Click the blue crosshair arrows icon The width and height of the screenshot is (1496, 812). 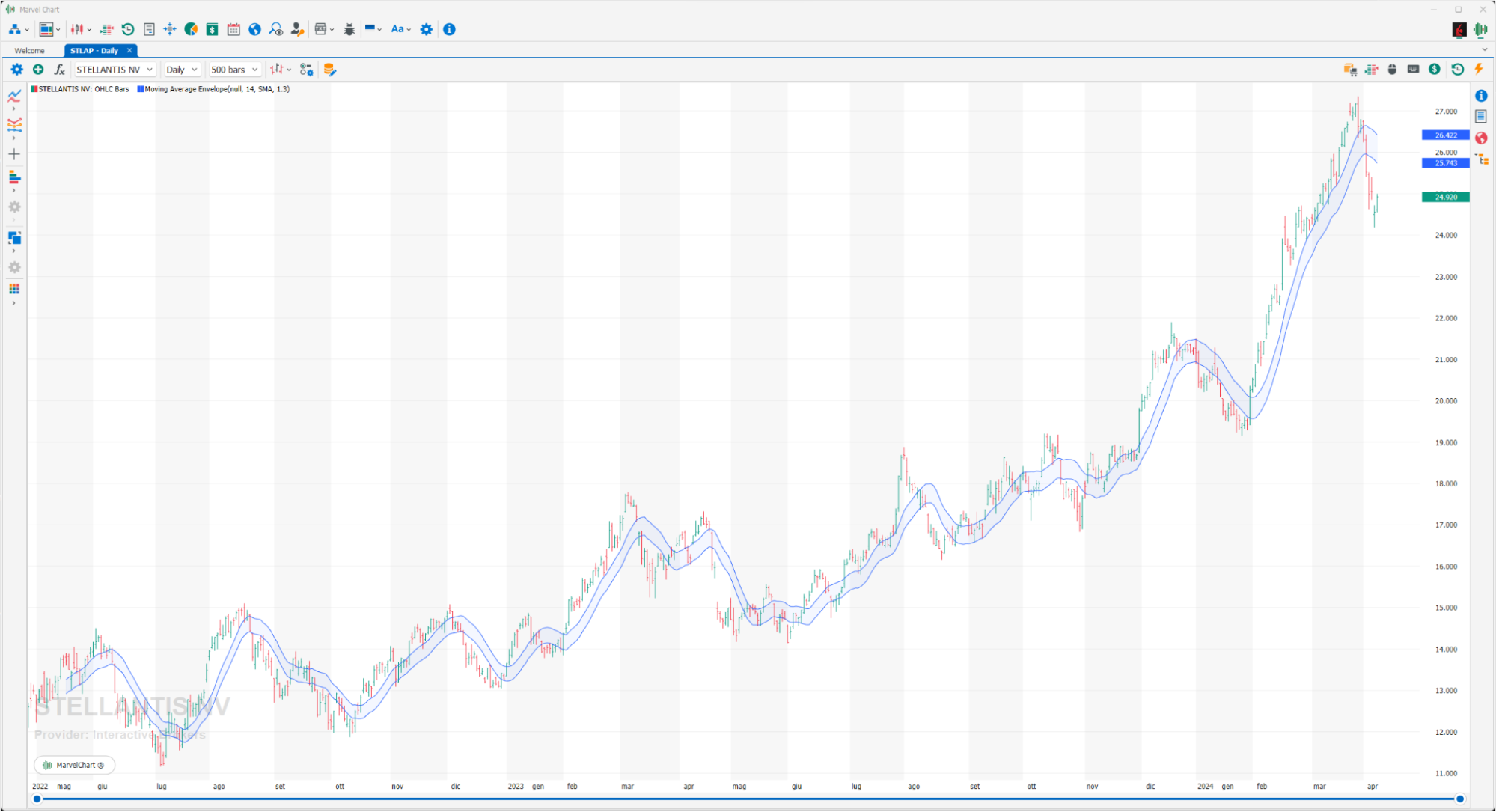pos(170,29)
